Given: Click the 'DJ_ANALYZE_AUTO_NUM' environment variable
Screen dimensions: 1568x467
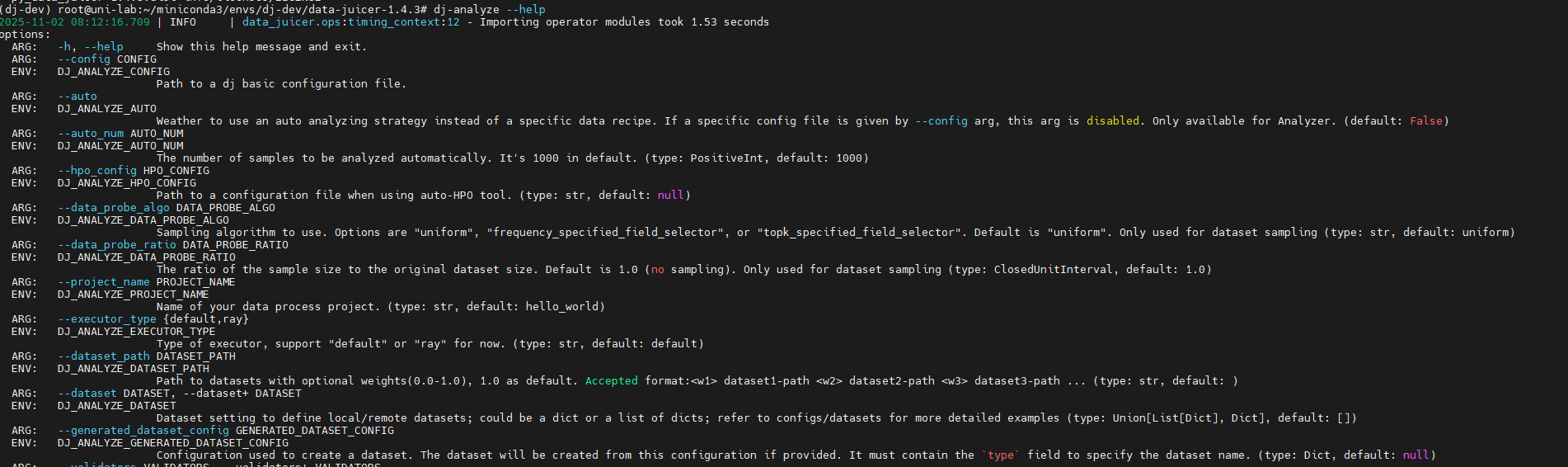Looking at the screenshot, I should (x=120, y=145).
